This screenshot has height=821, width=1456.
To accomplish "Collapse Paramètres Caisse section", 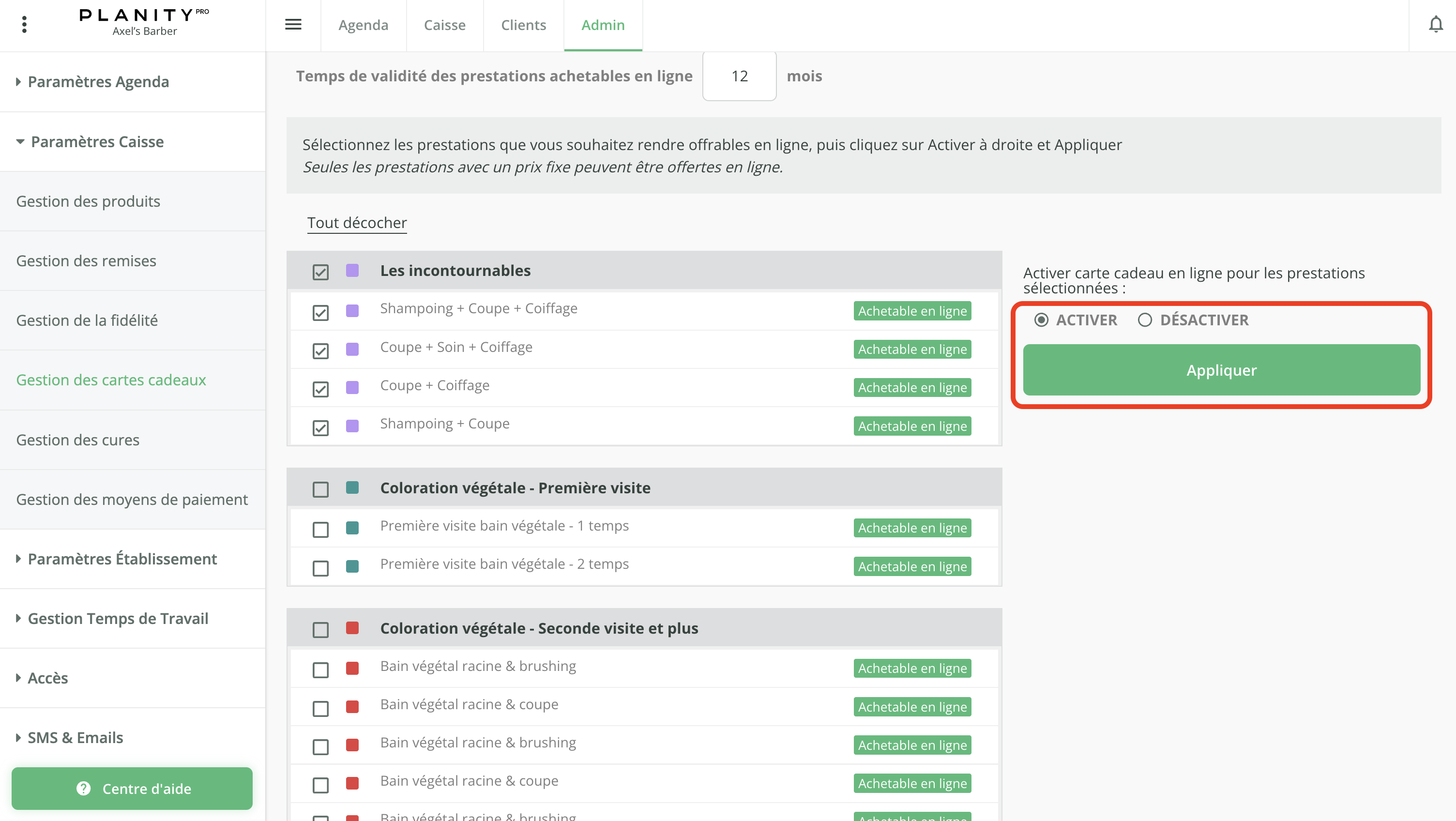I will coord(97,141).
